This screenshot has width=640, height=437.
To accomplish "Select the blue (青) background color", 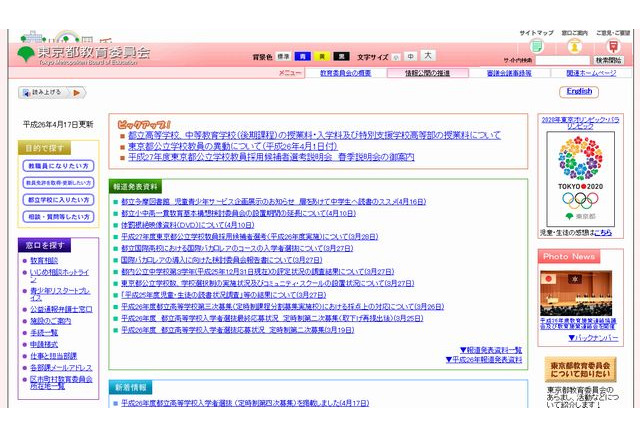I will (301, 57).
